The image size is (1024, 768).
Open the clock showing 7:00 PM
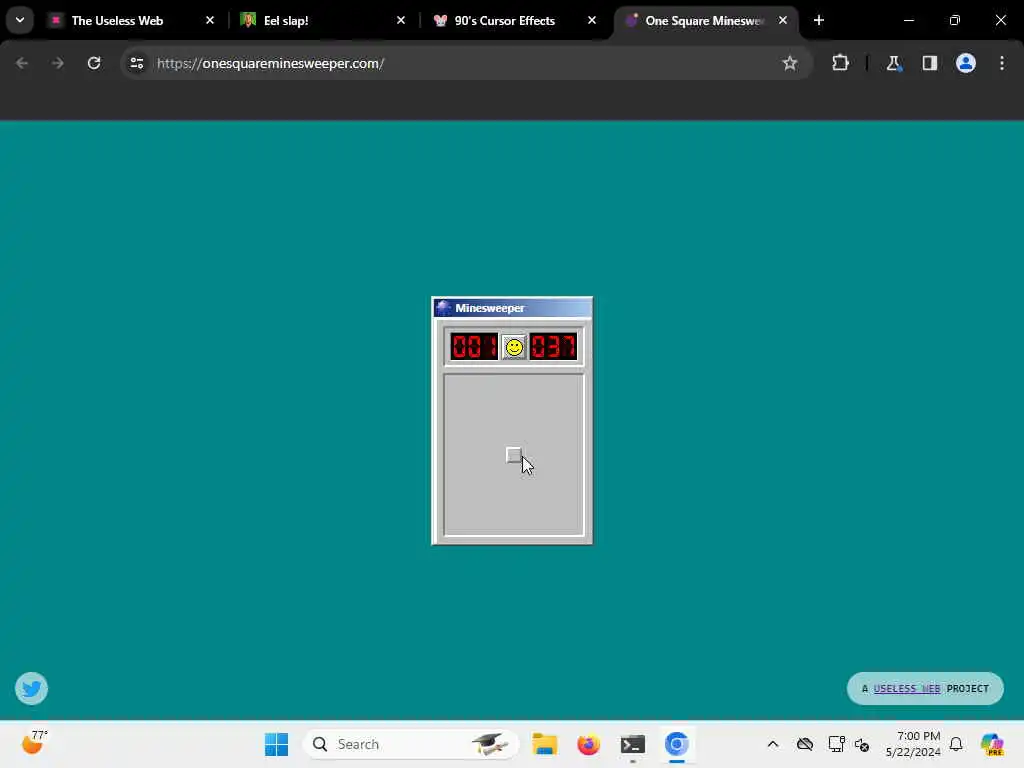click(913, 744)
